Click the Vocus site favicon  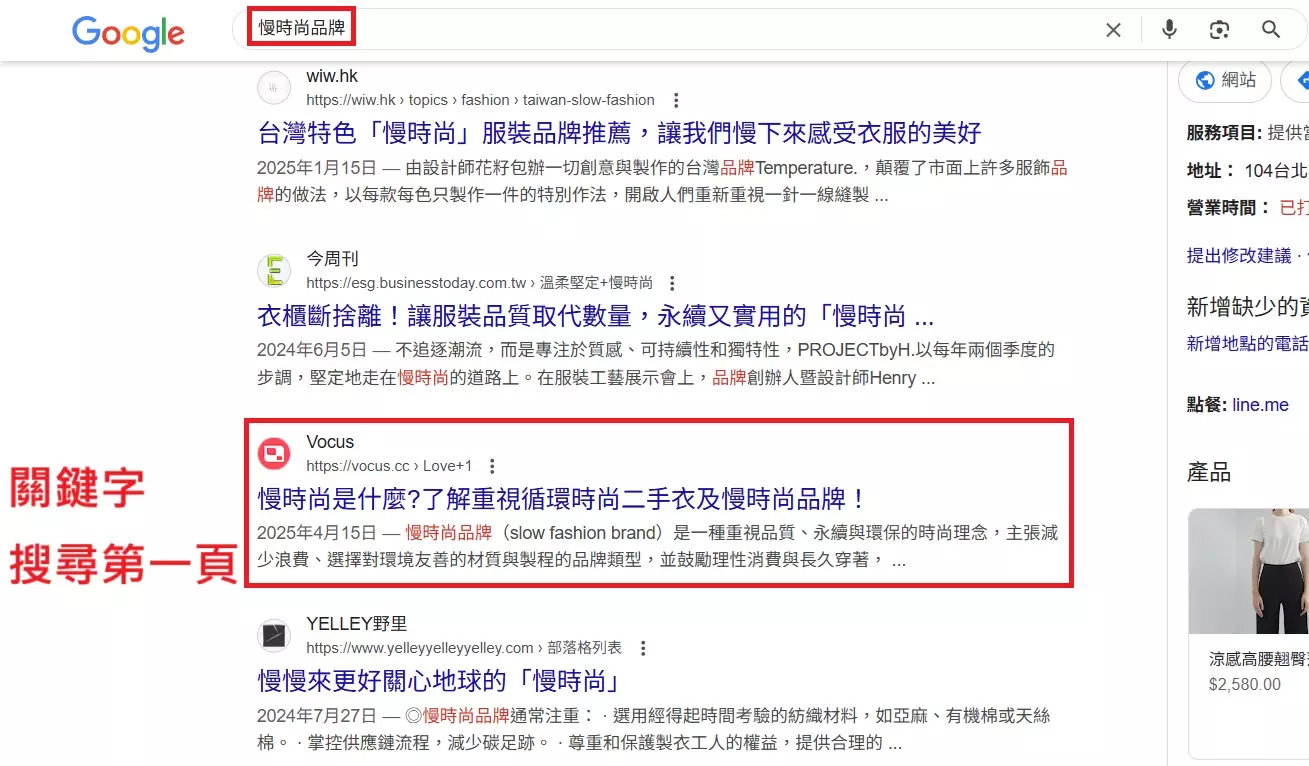click(273, 453)
